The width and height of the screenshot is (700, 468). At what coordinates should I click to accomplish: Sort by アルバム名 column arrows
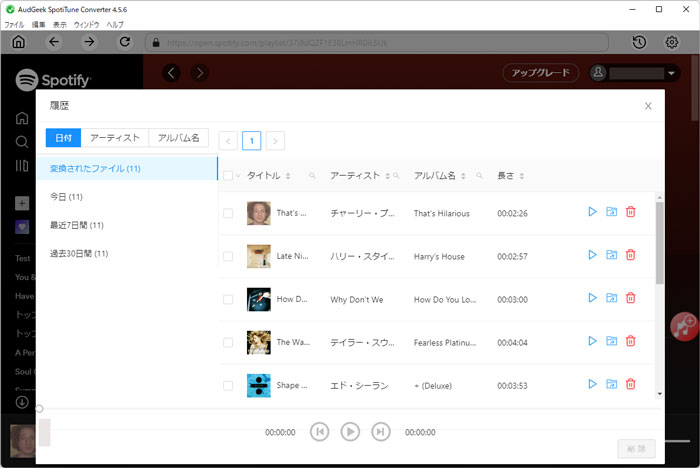click(463, 176)
